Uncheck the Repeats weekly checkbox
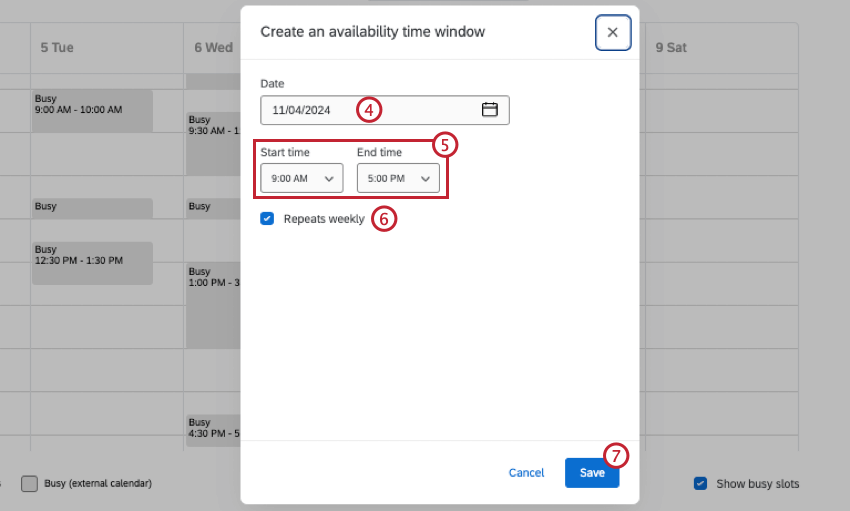 [x=267, y=219]
